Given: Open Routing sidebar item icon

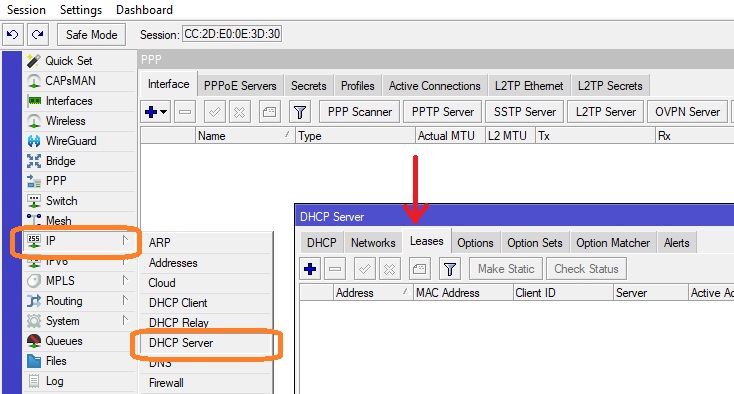Looking at the screenshot, I should click(x=34, y=301).
